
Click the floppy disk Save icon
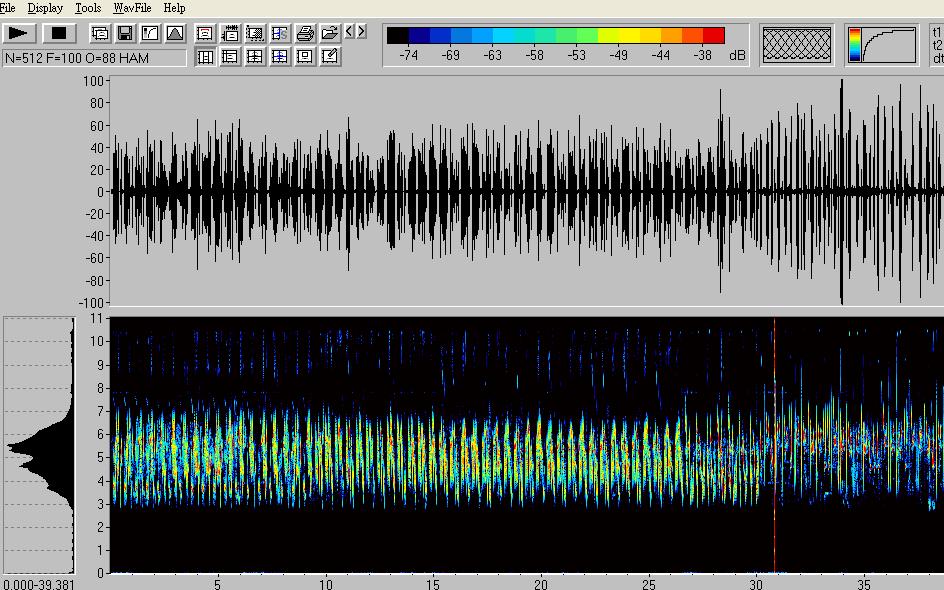coord(125,33)
